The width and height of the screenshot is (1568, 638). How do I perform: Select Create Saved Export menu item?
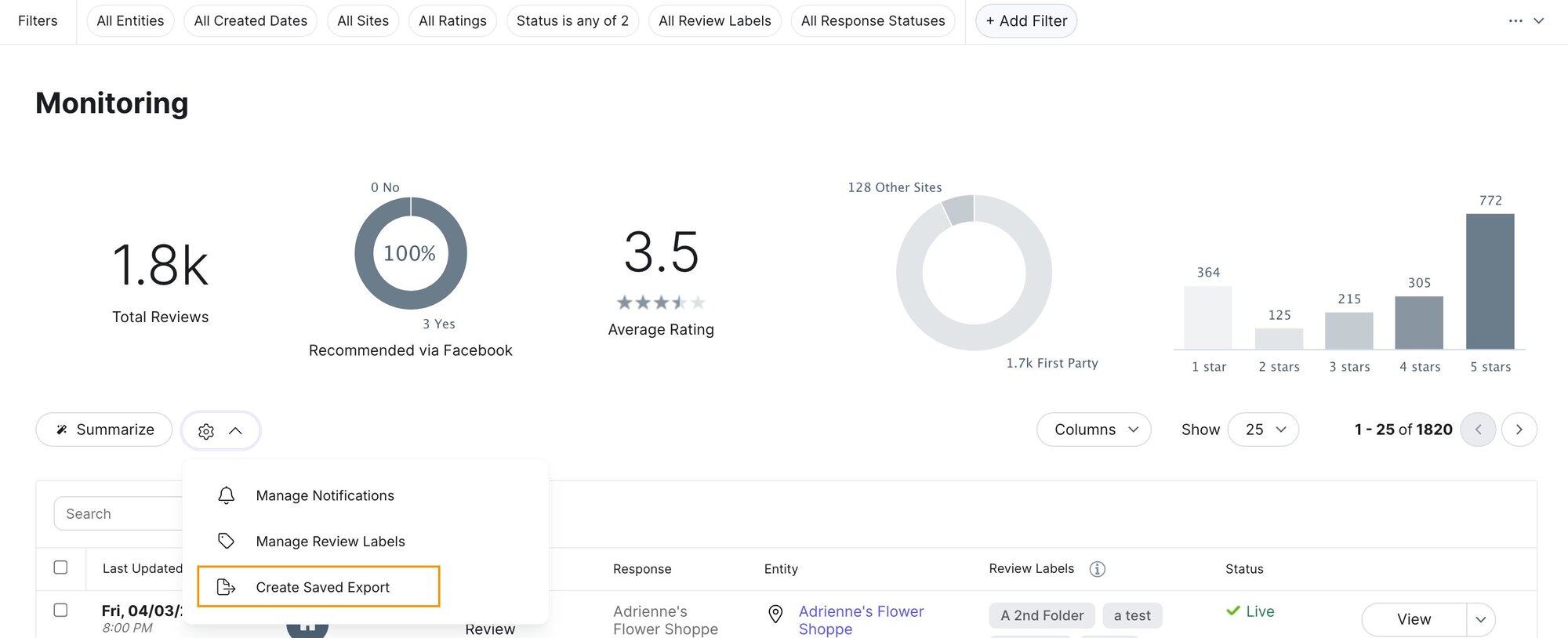click(x=321, y=587)
